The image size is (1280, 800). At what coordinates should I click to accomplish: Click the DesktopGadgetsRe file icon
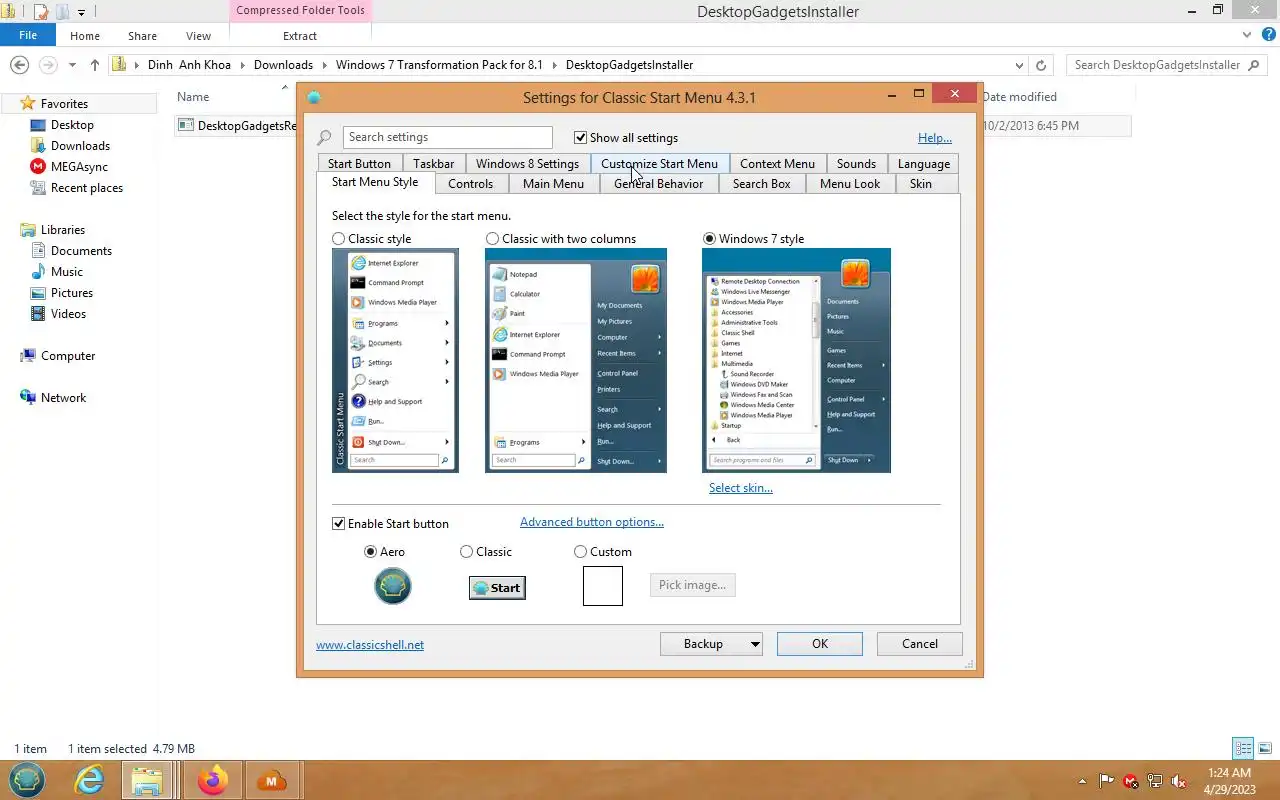[x=185, y=125]
